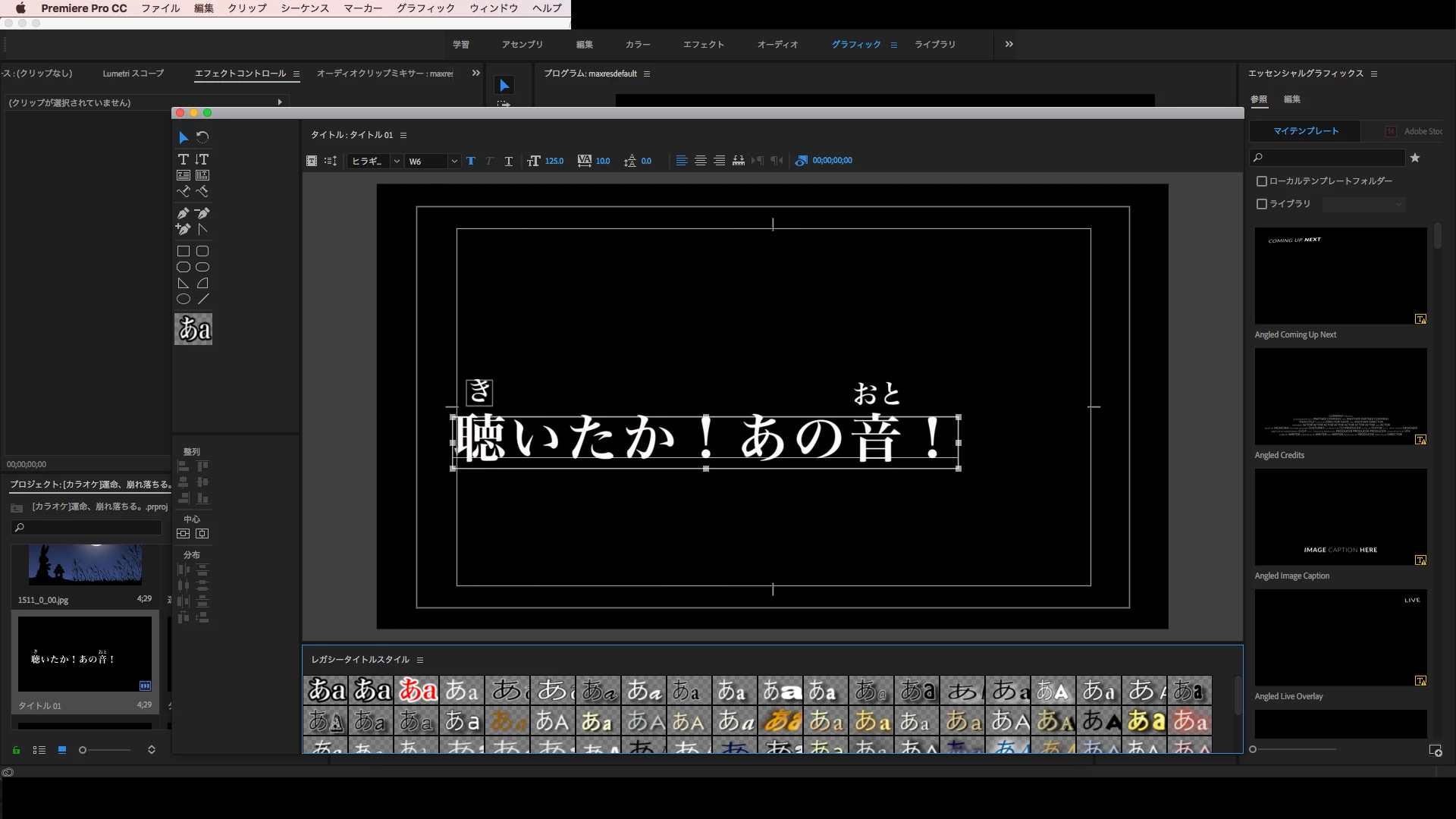
Task: Open the ファイル menu
Action: [x=161, y=8]
